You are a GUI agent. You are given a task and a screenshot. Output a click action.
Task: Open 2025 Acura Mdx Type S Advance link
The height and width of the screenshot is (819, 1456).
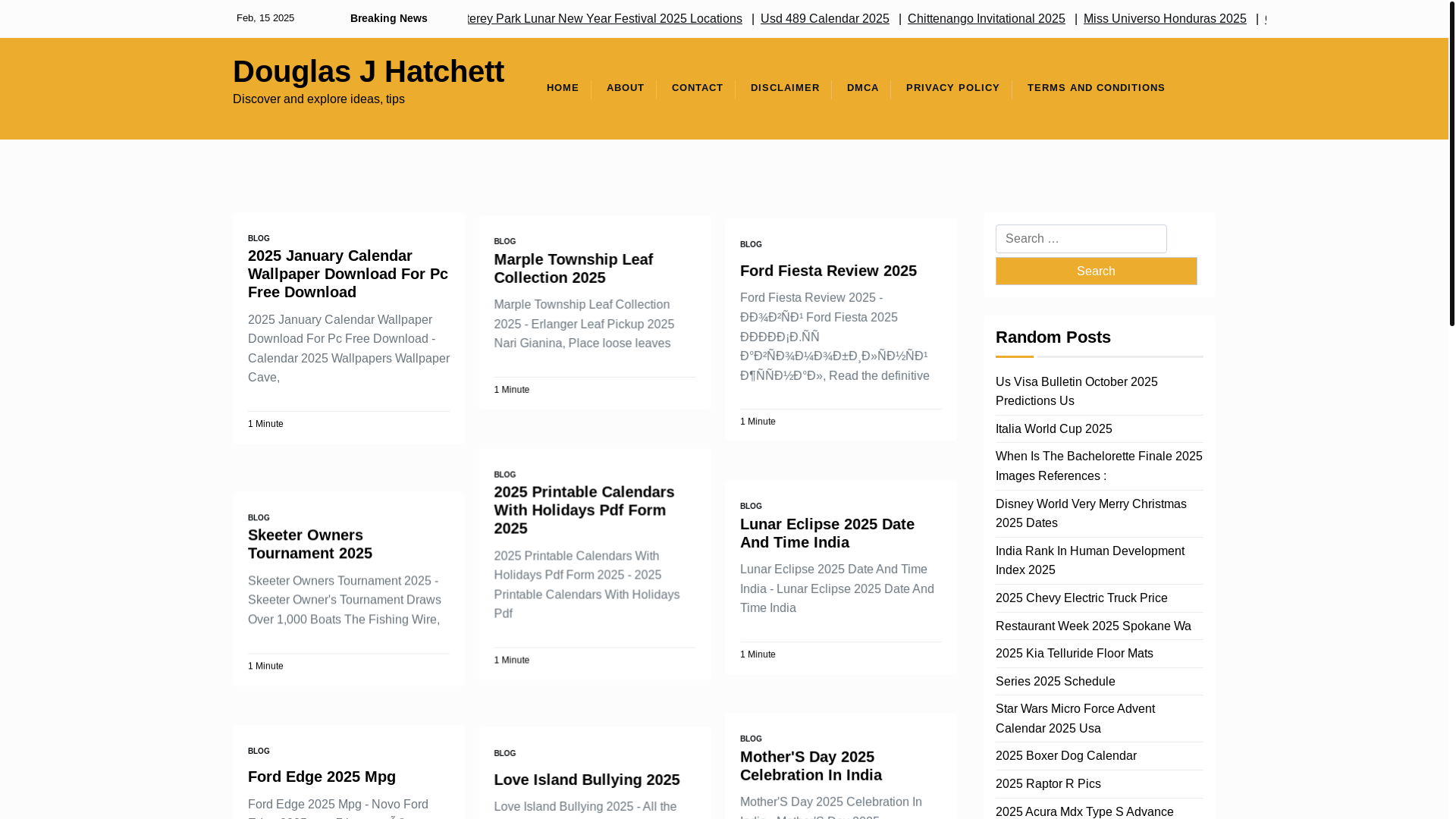coord(1084,812)
